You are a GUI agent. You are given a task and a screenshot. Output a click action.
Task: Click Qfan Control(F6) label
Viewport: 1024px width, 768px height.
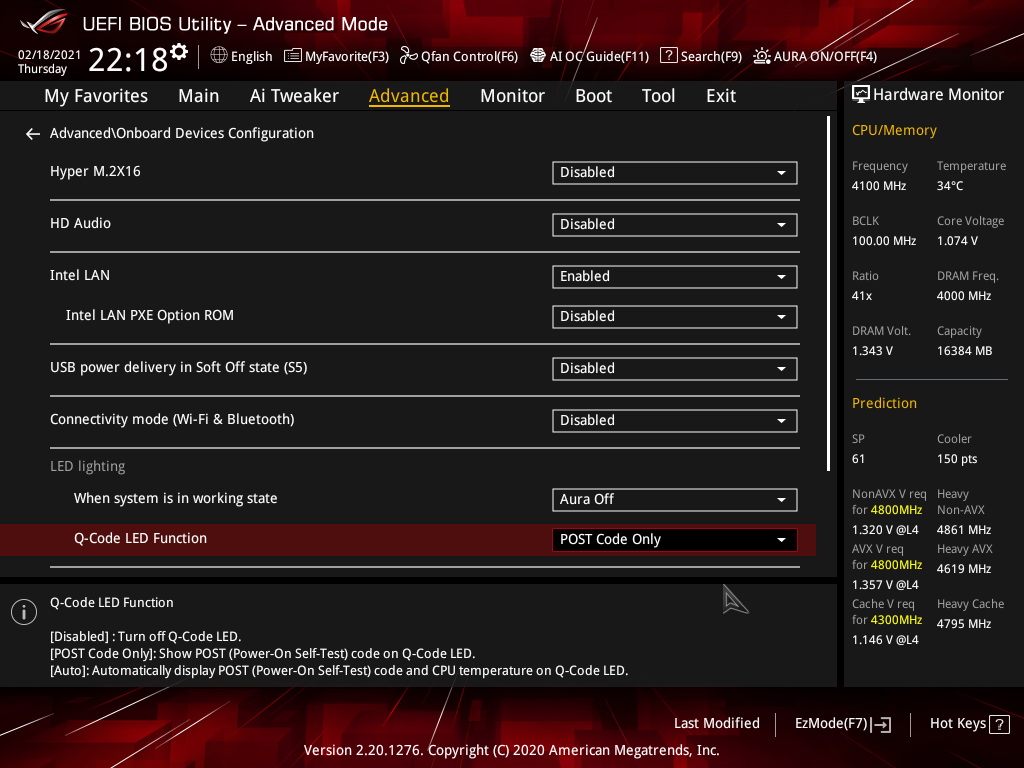[470, 57]
